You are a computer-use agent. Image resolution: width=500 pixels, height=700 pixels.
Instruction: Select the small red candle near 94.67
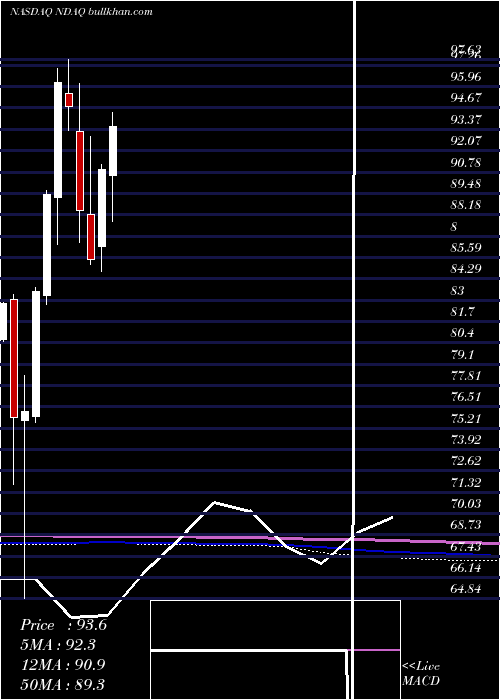click(69, 100)
